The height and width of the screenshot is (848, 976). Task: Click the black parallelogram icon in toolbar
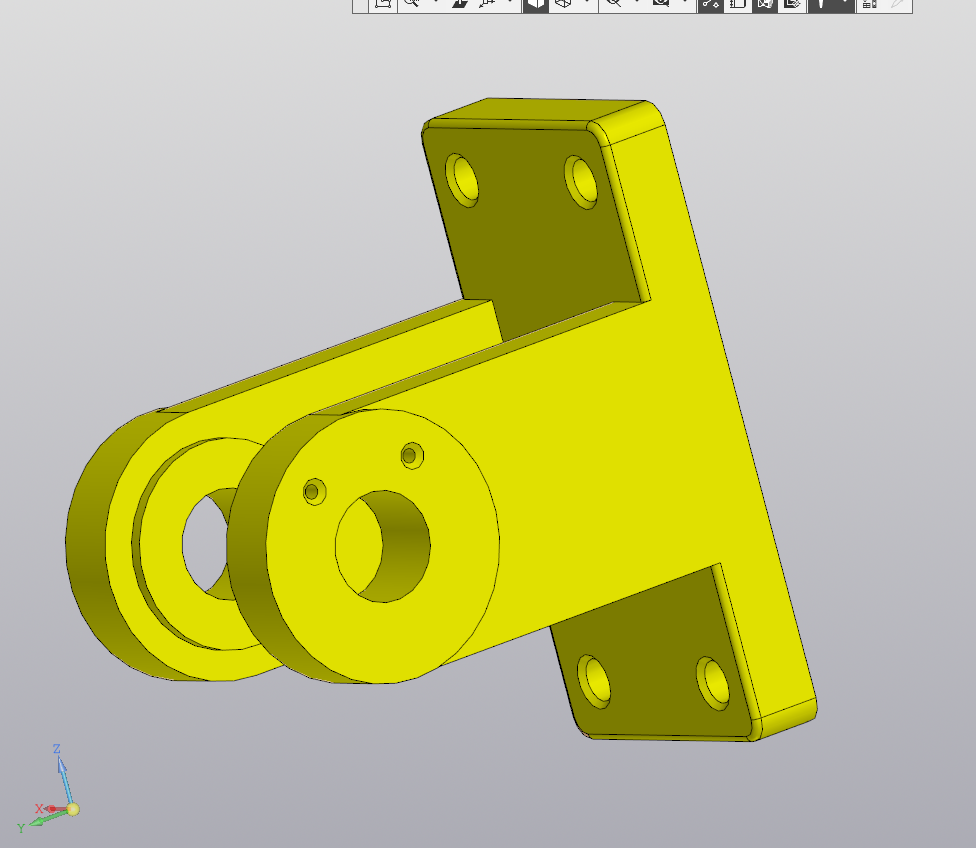coord(460,4)
